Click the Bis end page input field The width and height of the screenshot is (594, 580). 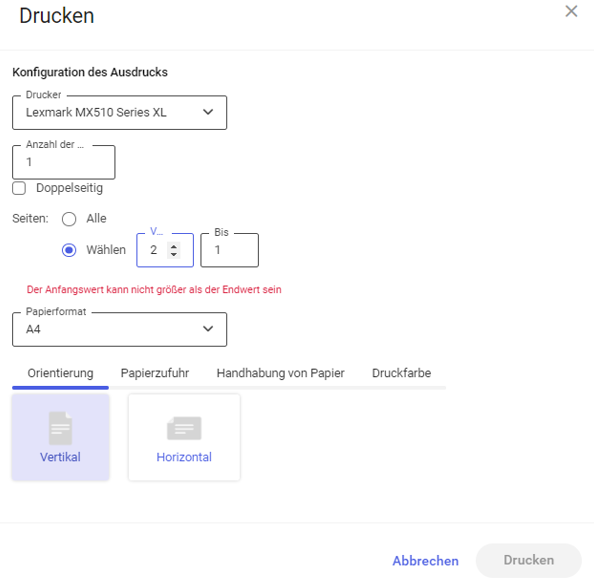(x=230, y=250)
